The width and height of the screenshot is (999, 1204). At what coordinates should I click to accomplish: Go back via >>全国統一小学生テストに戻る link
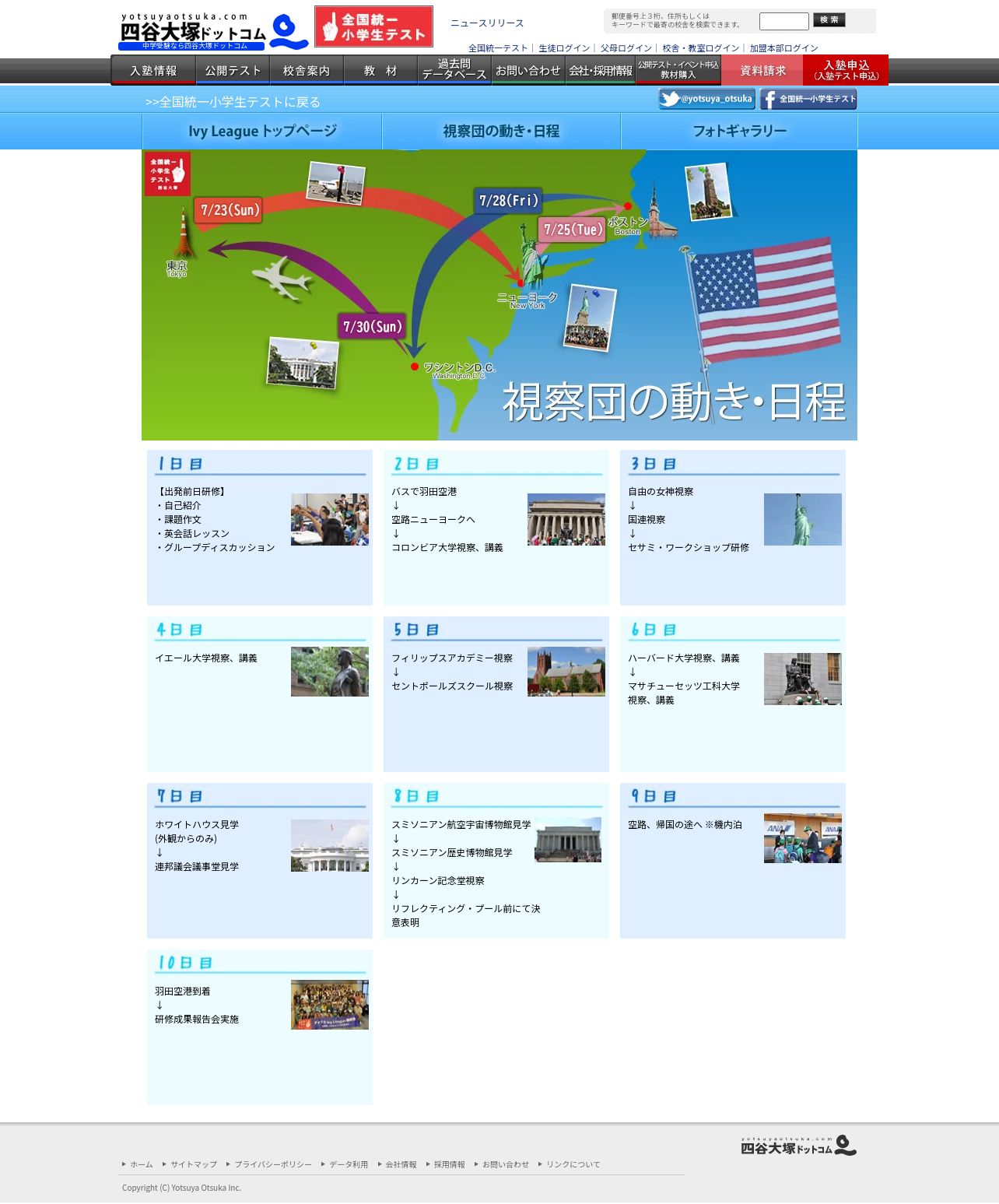(x=233, y=102)
